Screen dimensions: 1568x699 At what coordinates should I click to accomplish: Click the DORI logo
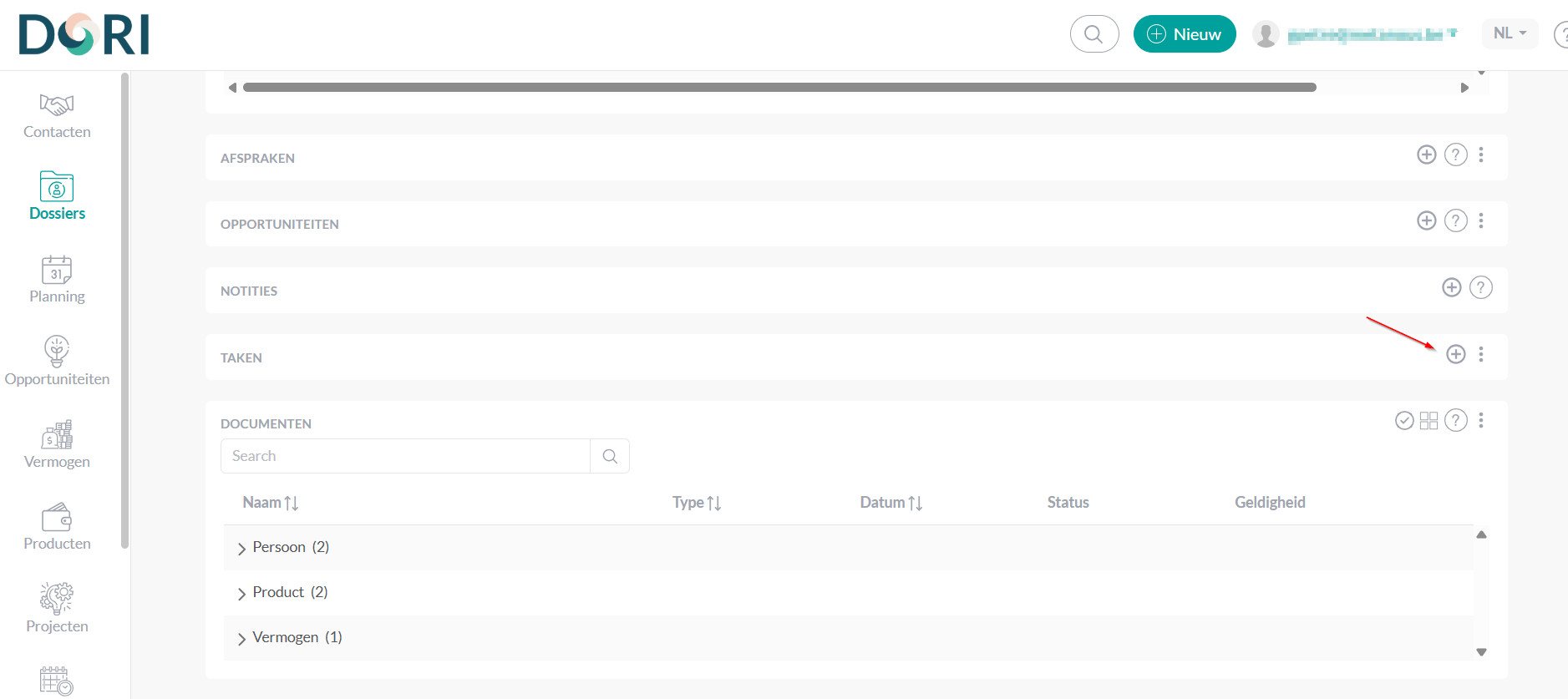(x=84, y=34)
